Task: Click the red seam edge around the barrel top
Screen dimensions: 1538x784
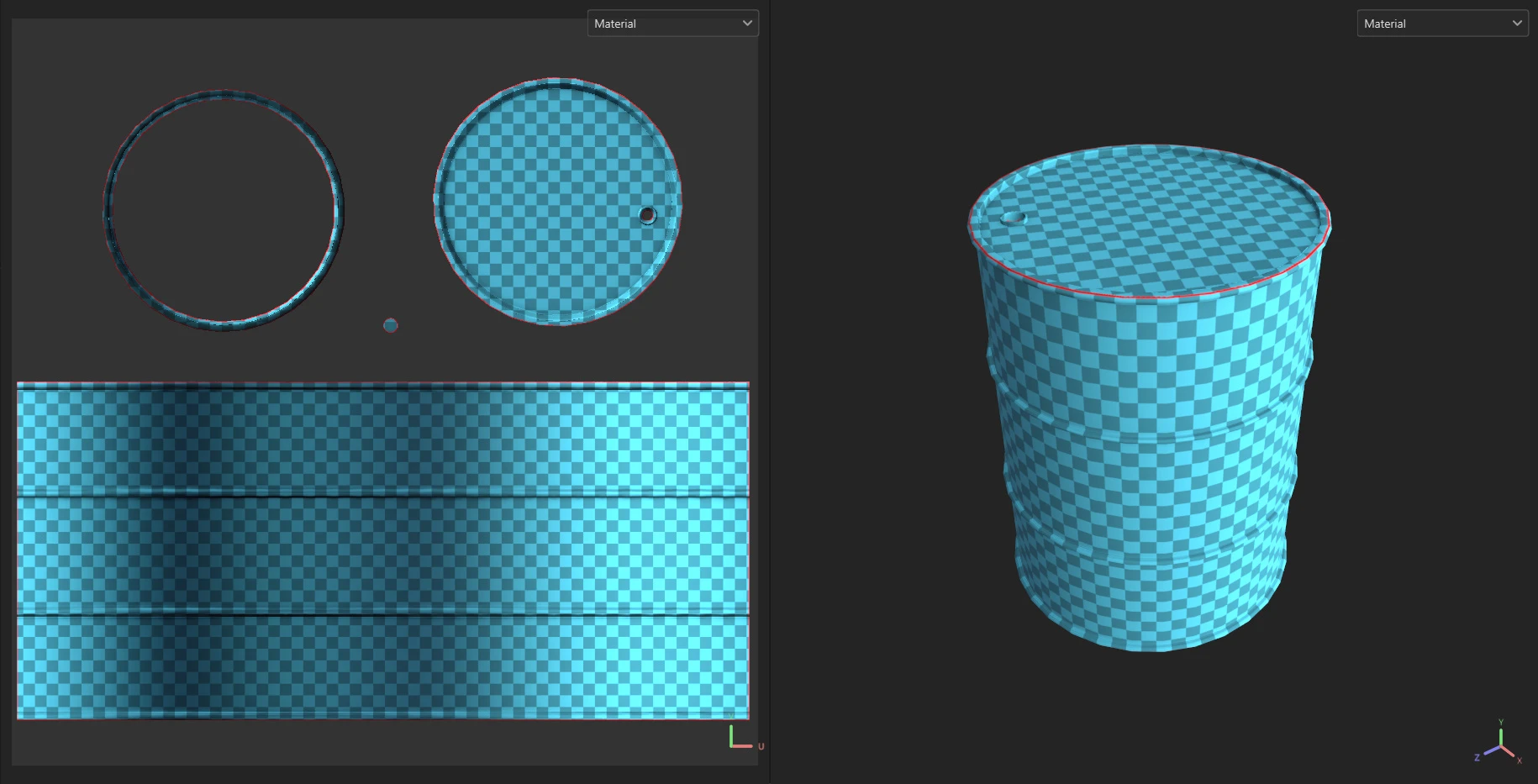Action: (1151, 297)
